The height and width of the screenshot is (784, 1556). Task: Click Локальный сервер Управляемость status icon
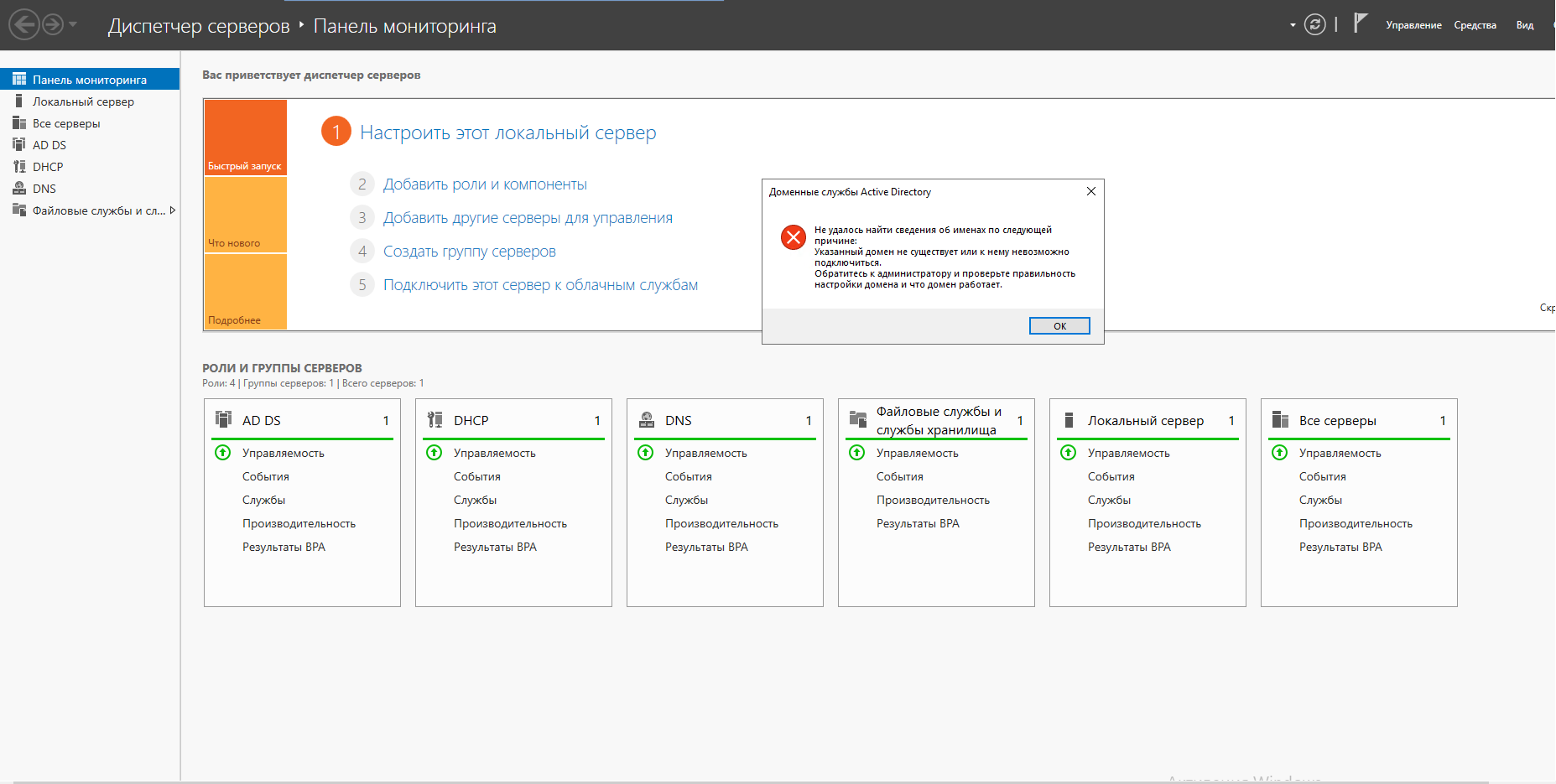[x=1069, y=453]
